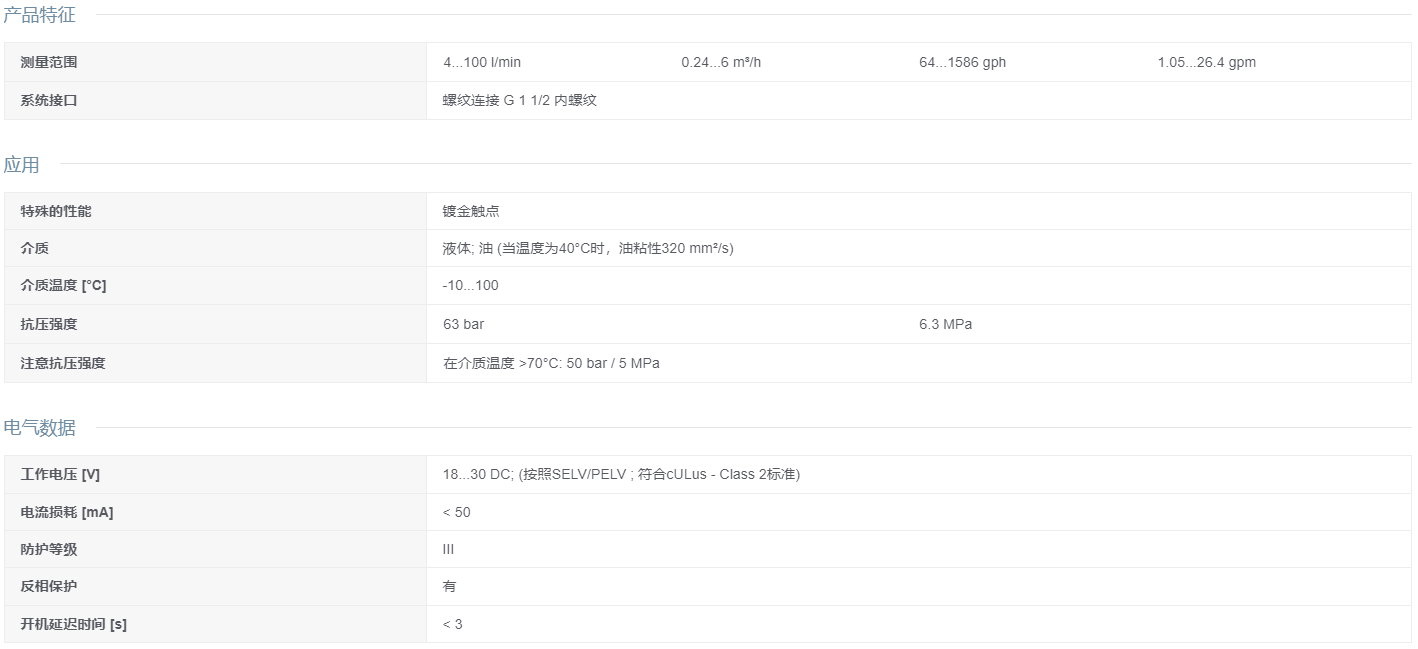Image resolution: width=1418 pixels, height=649 pixels.
Task: Select the 电流损耗 [mA] label
Action: pyautogui.click(x=67, y=512)
